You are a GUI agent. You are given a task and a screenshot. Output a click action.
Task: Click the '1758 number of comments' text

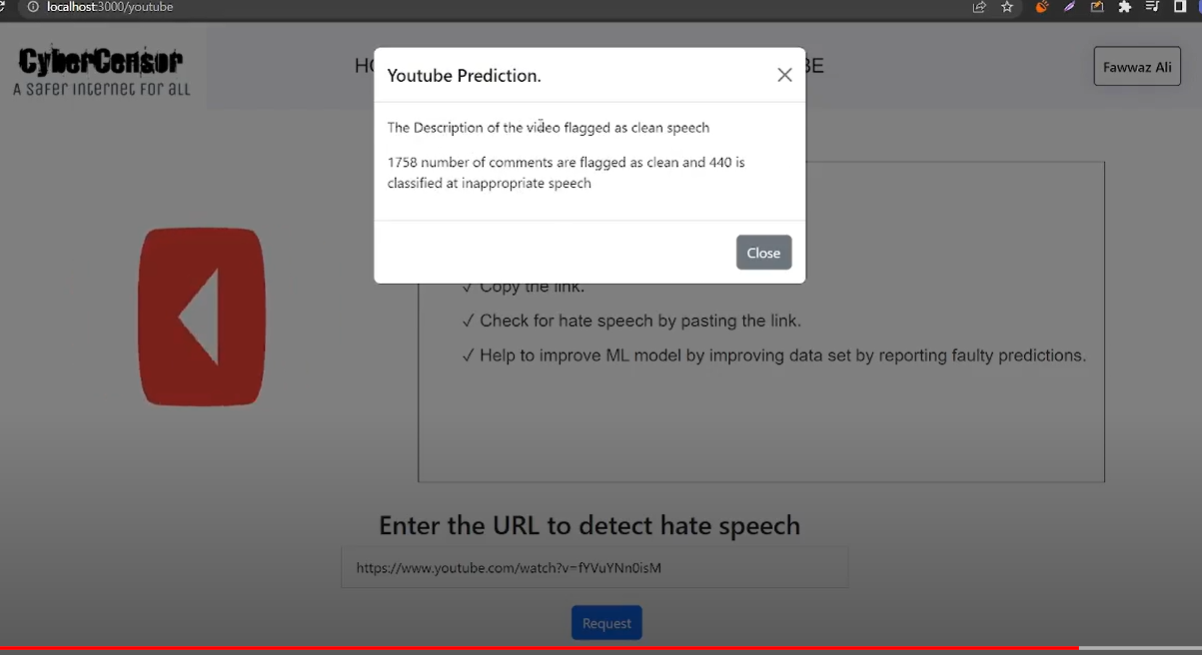pyautogui.click(x=566, y=172)
